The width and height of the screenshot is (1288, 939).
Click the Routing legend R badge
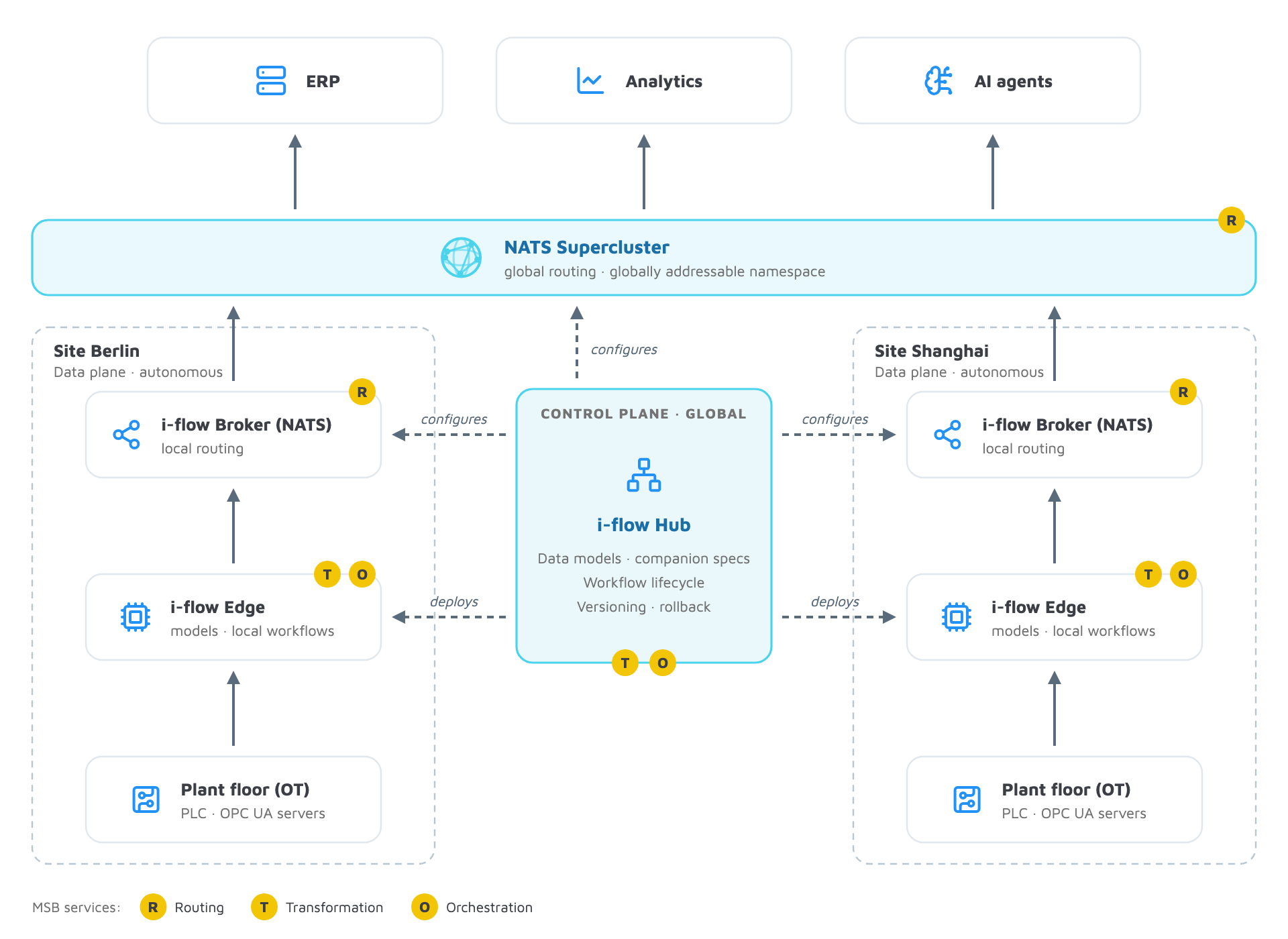(x=153, y=907)
